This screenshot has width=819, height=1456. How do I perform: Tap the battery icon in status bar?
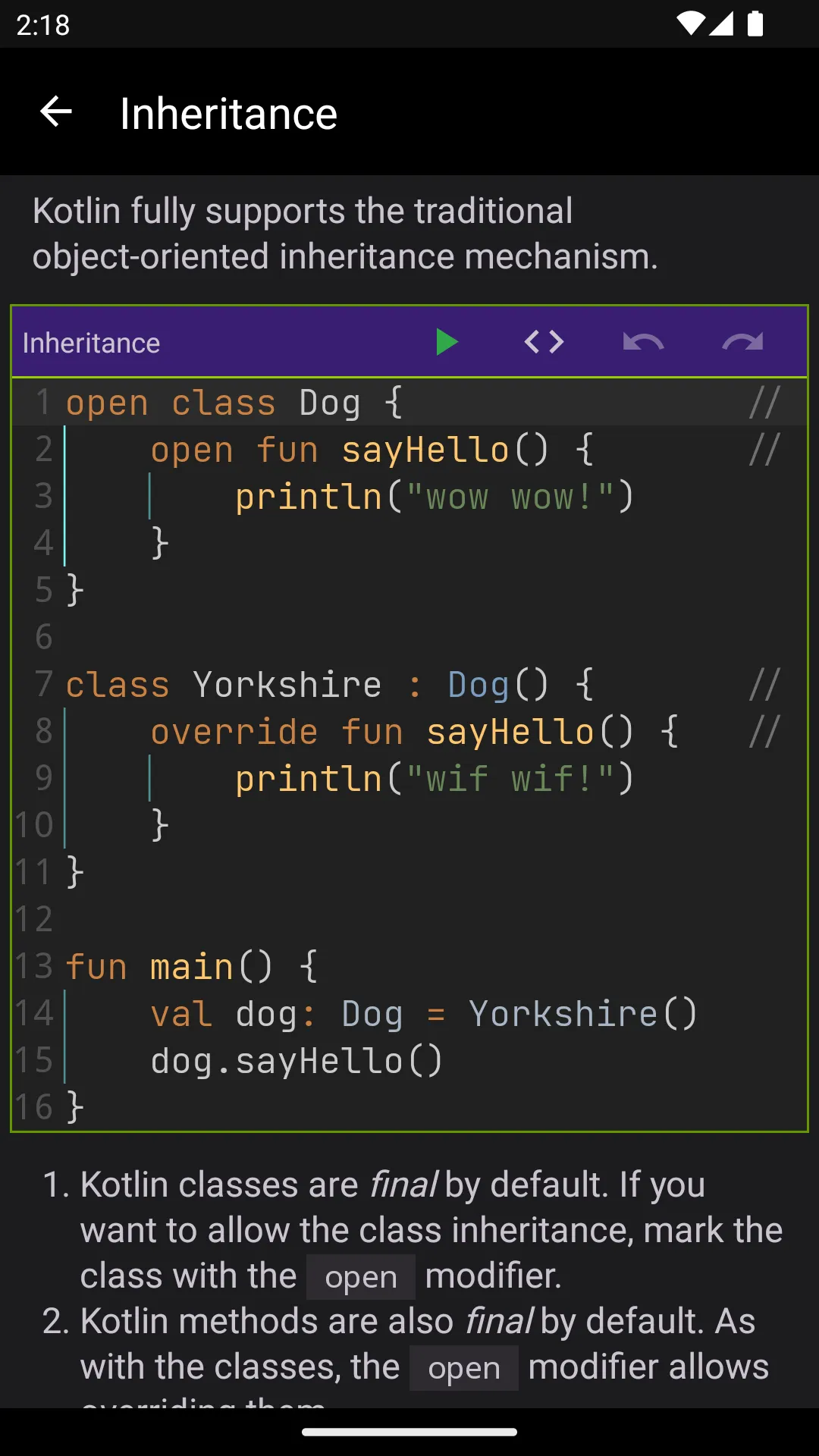[755, 24]
